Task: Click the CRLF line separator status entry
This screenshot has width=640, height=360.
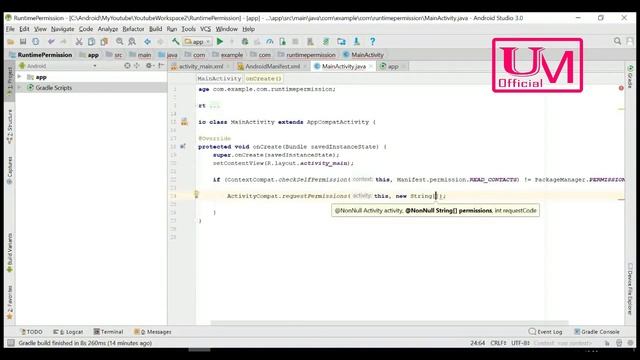Action: pos(498,343)
